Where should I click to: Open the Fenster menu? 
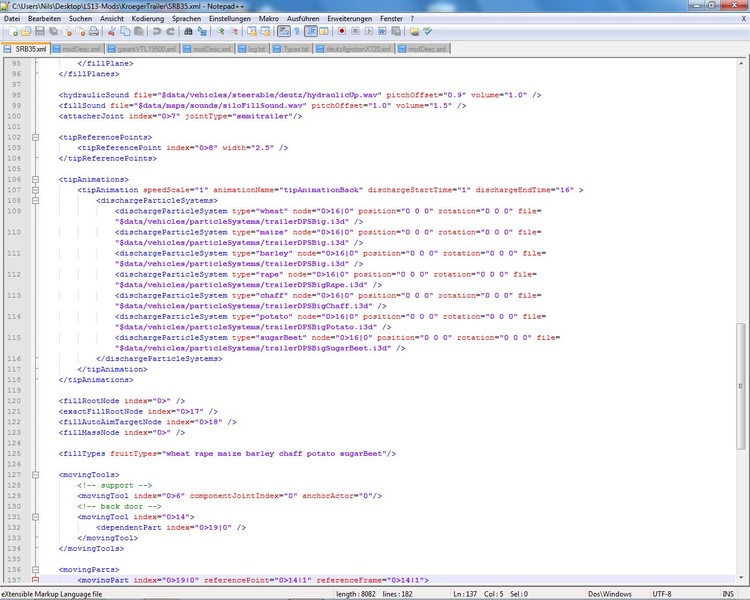pyautogui.click(x=391, y=19)
